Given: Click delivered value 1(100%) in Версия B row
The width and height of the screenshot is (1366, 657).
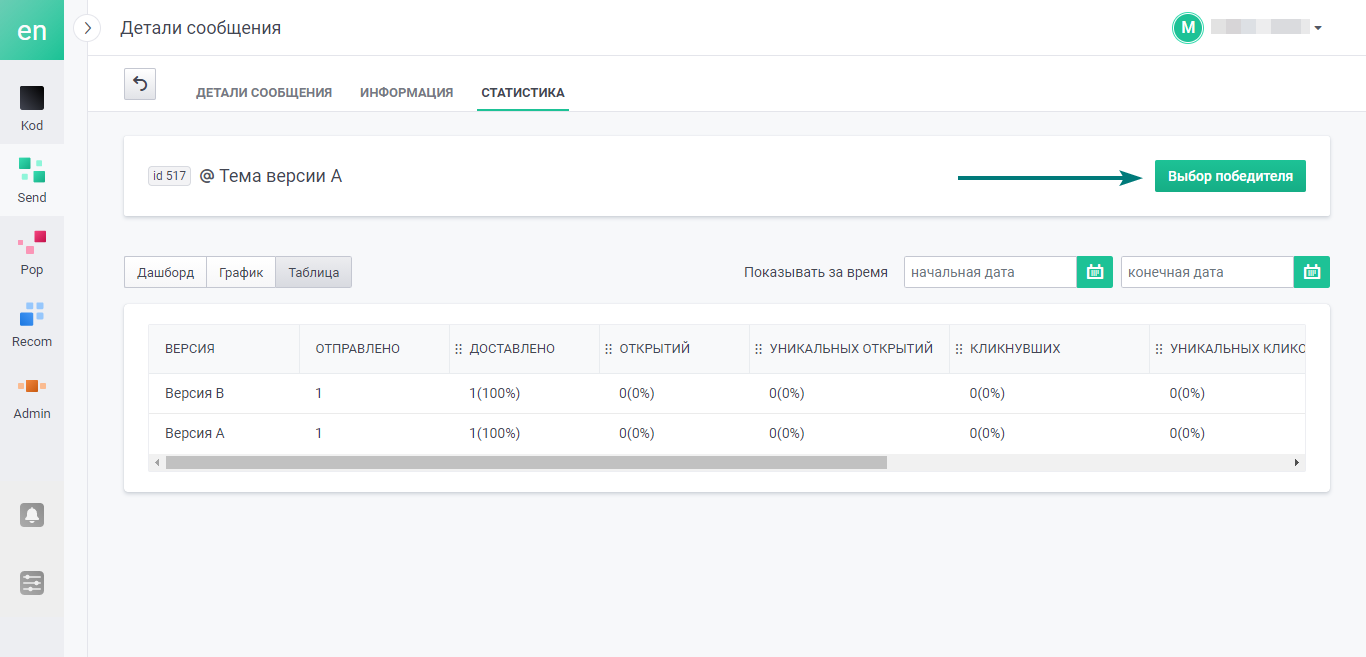Looking at the screenshot, I should (x=495, y=393).
